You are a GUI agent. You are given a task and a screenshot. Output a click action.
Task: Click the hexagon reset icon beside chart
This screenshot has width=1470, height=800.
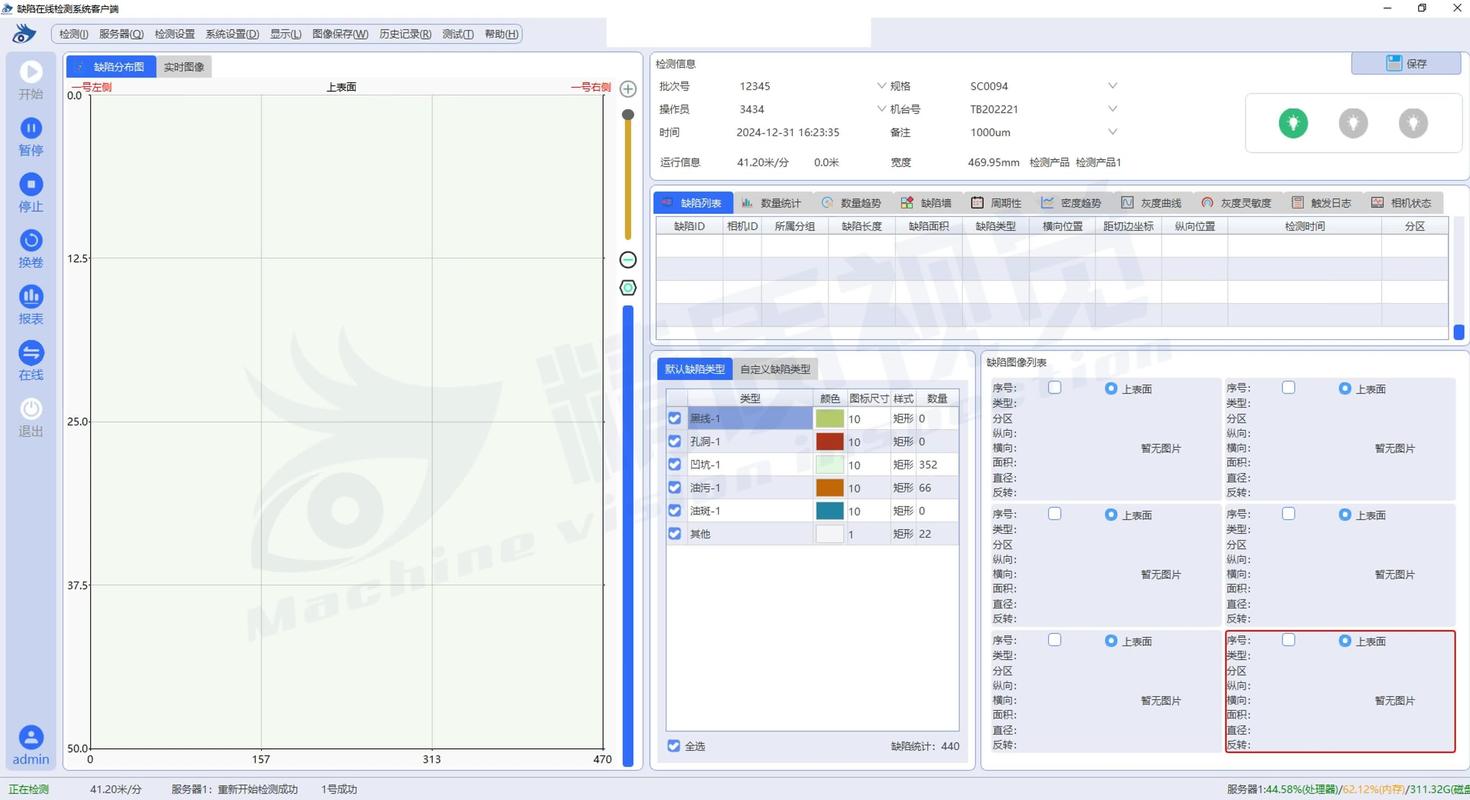point(628,288)
